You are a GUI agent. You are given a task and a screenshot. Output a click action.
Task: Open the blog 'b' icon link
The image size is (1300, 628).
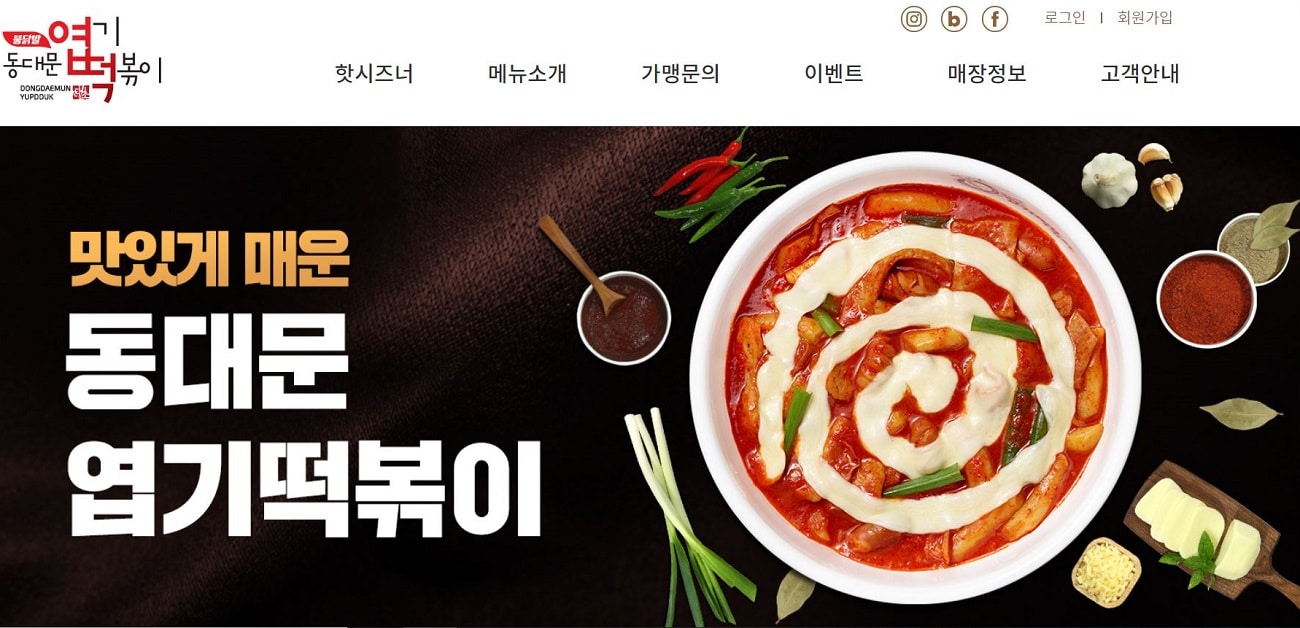pyautogui.click(x=954, y=19)
